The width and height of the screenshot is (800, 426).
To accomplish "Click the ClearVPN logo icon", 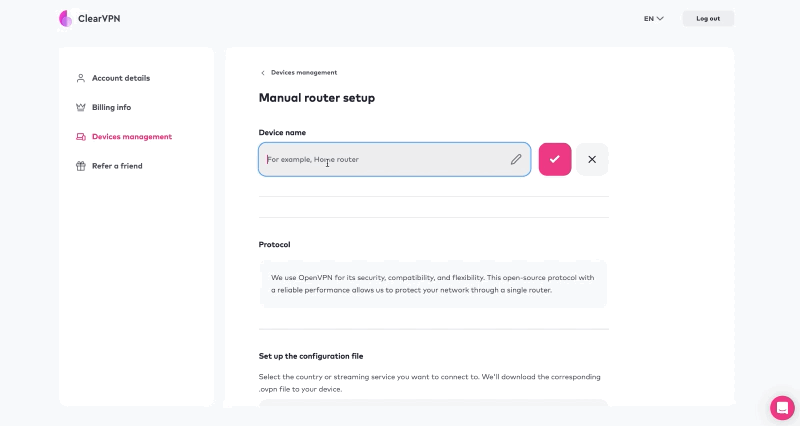I will pos(65,18).
